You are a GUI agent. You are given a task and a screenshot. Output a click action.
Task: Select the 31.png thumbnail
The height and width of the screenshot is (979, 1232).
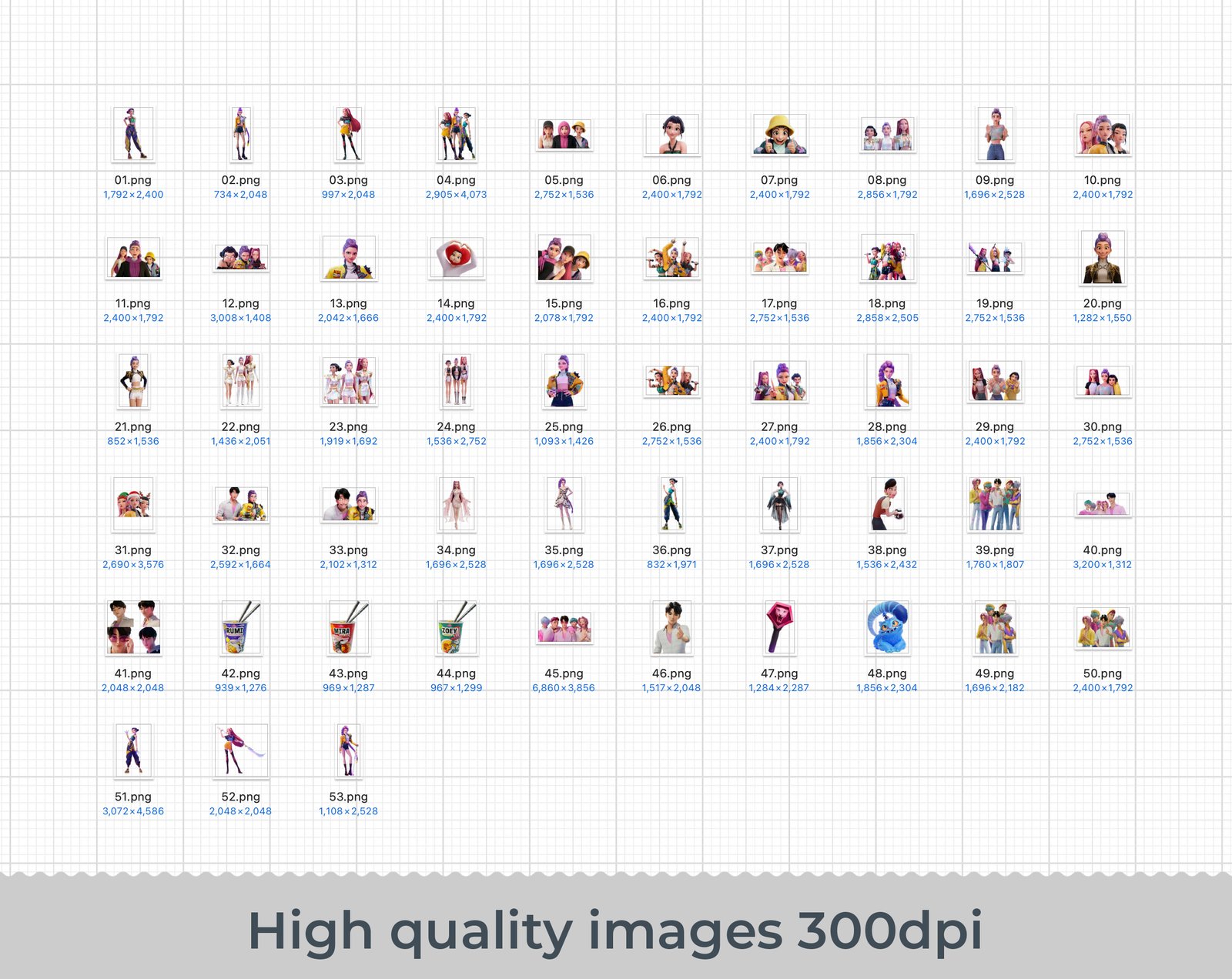tap(133, 504)
